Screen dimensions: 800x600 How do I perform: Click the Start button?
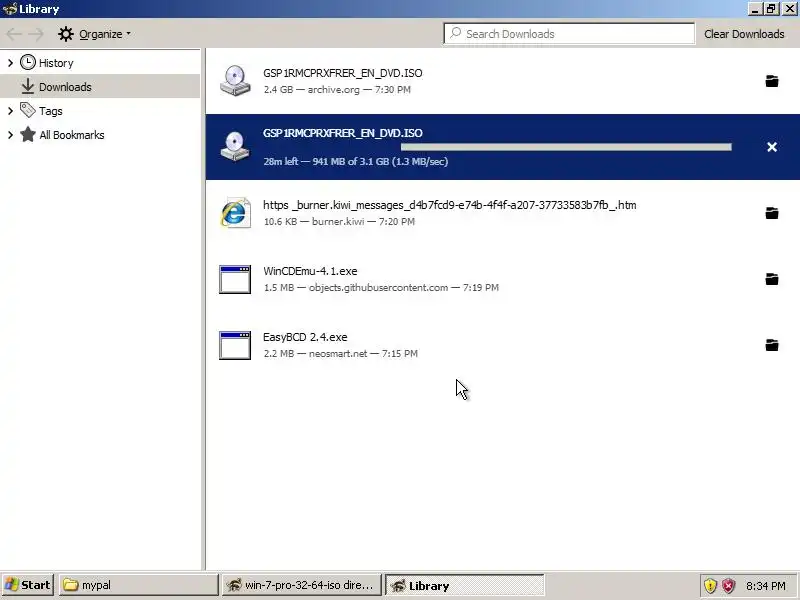(x=28, y=585)
